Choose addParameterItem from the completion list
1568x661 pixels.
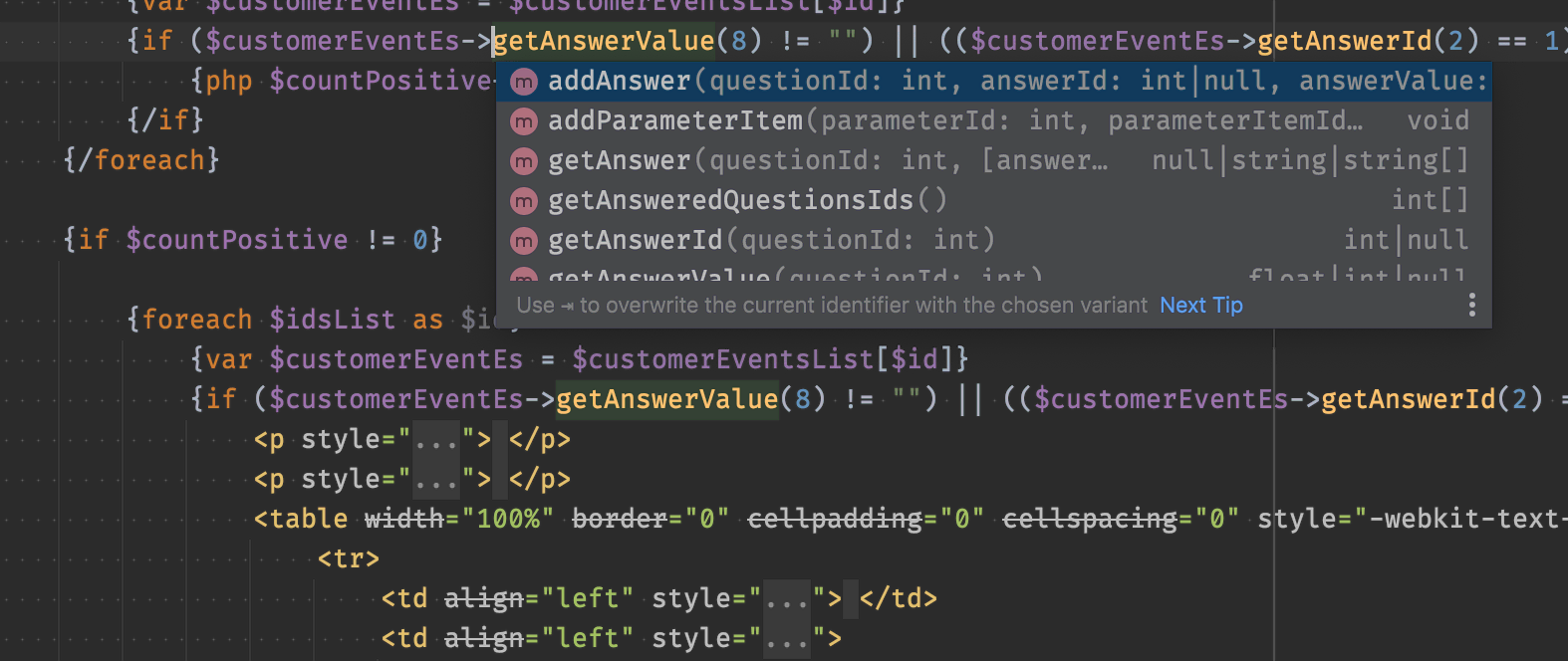pyautogui.click(x=993, y=121)
